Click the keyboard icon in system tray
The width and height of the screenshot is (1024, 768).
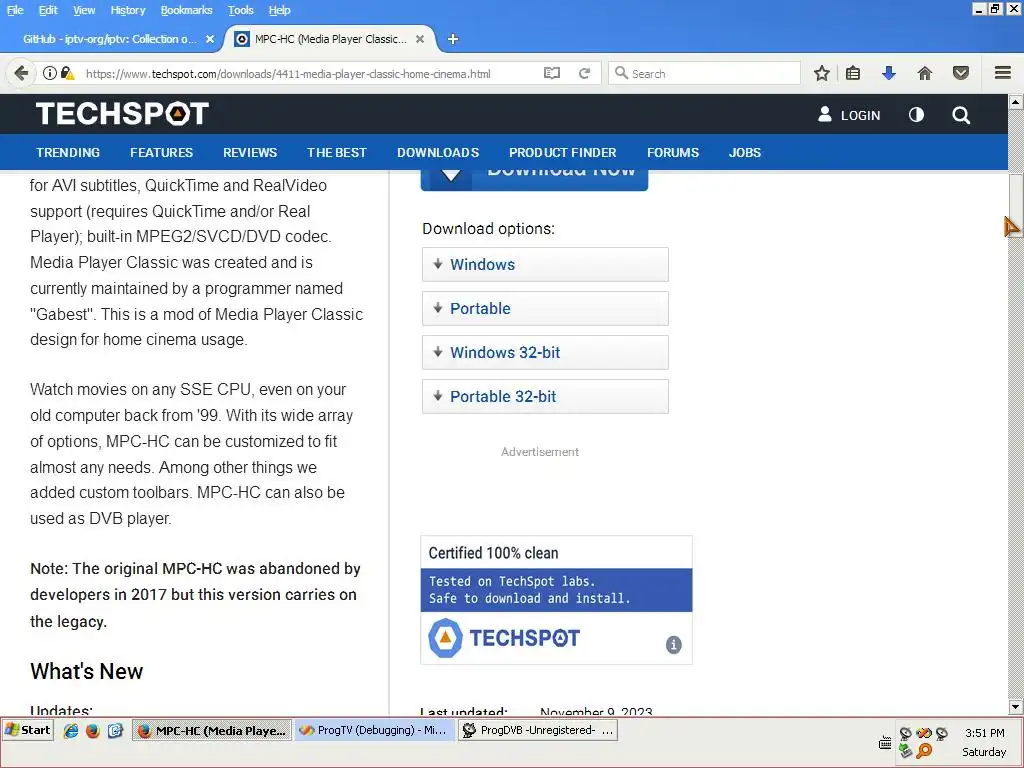(885, 743)
